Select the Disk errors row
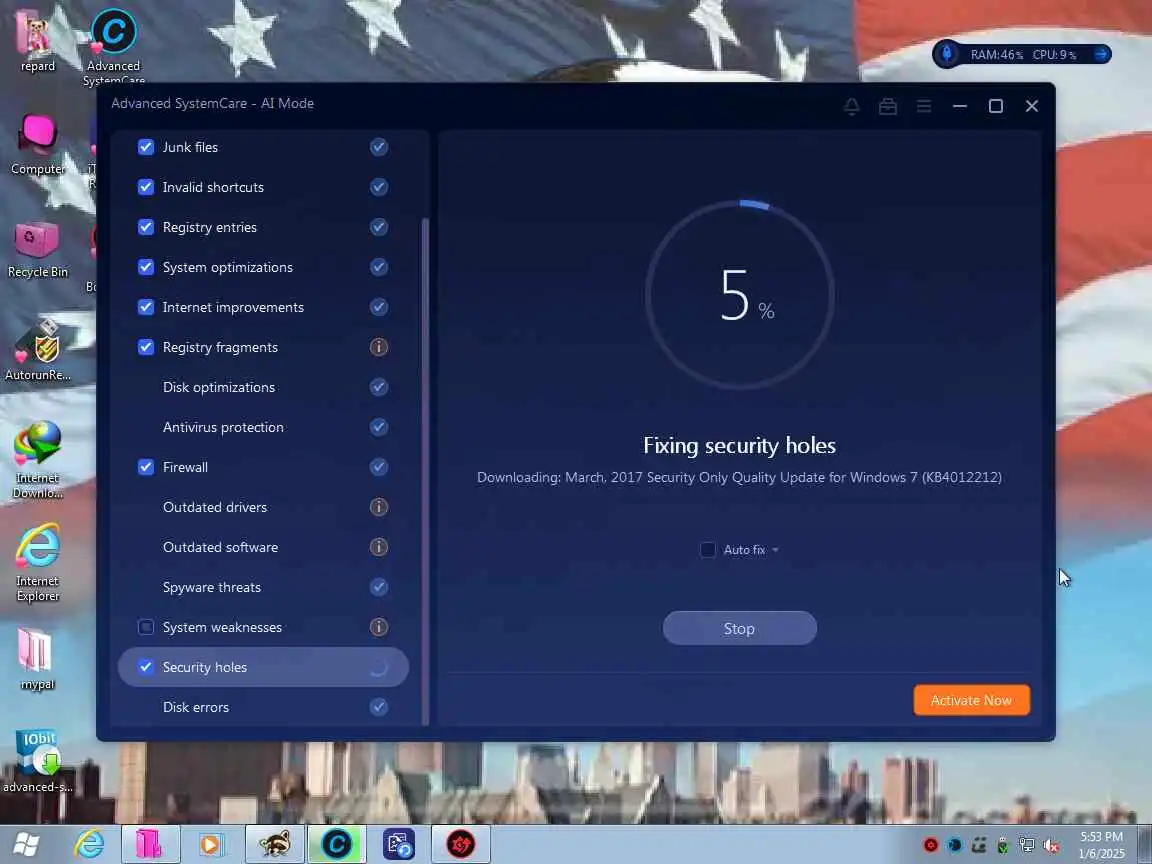Screen dimensions: 1152x864 pyautogui.click(x=263, y=707)
